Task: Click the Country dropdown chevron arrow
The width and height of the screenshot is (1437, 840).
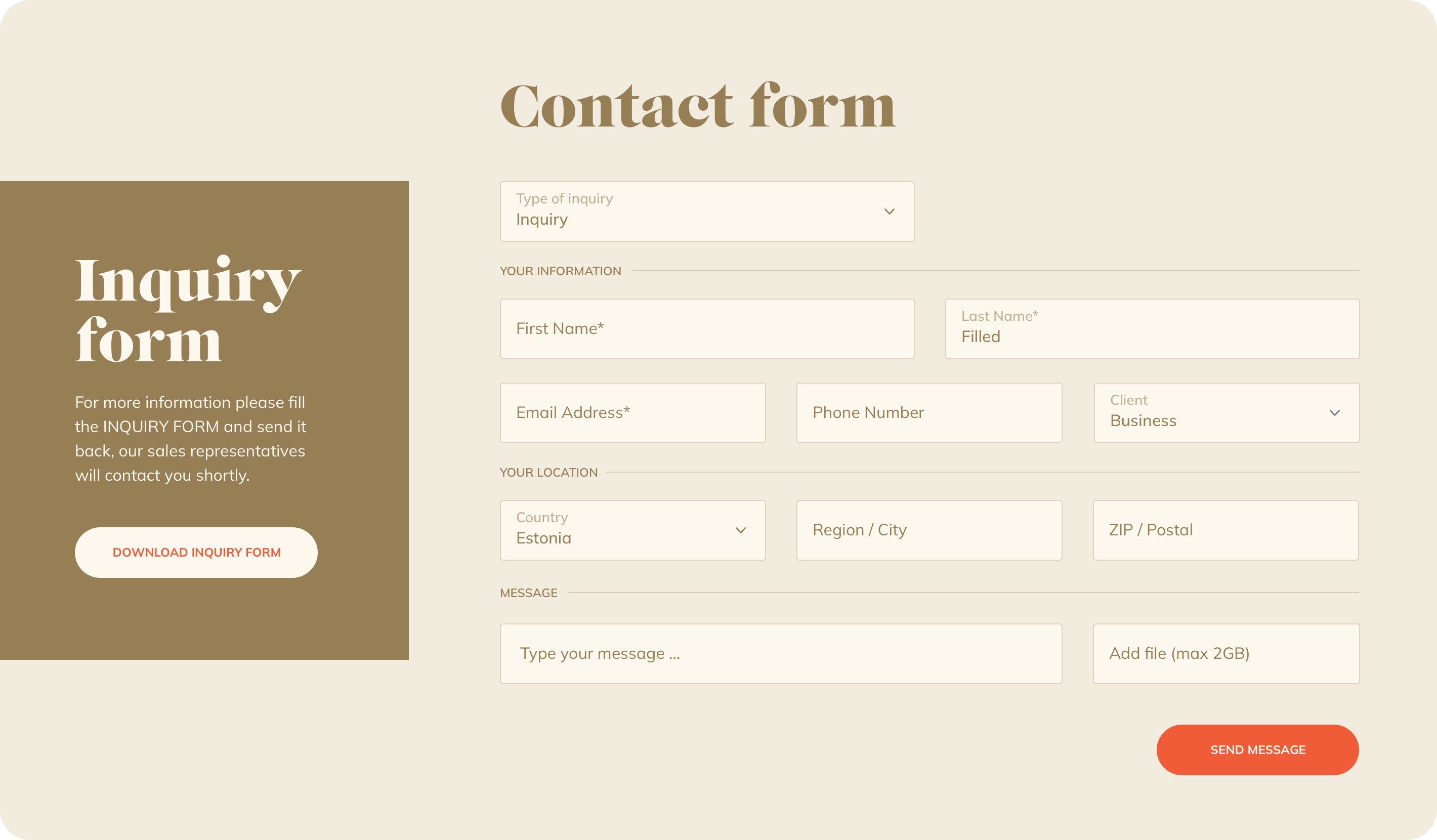Action: coord(741,530)
